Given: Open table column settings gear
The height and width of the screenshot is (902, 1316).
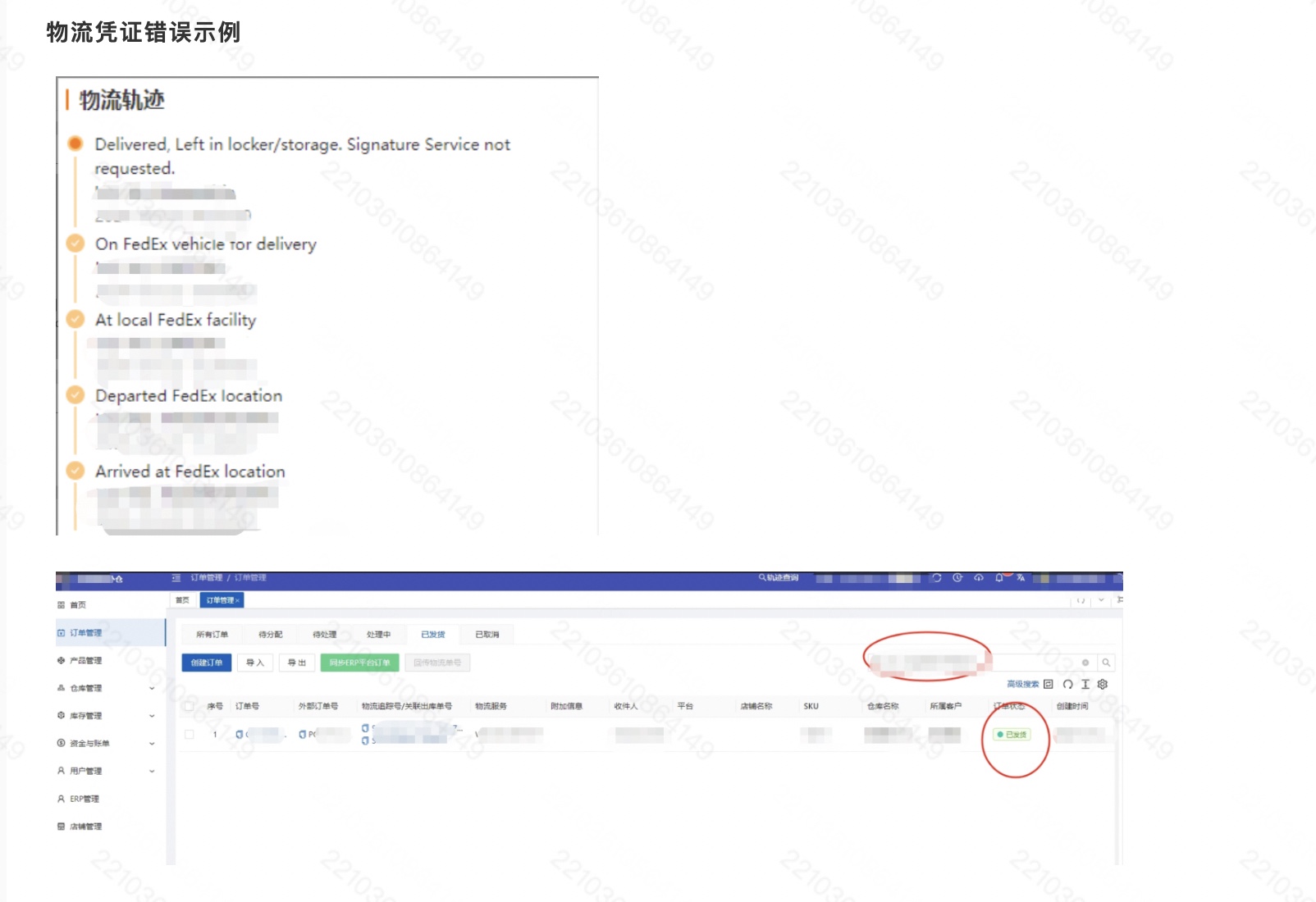Looking at the screenshot, I should [x=1103, y=684].
